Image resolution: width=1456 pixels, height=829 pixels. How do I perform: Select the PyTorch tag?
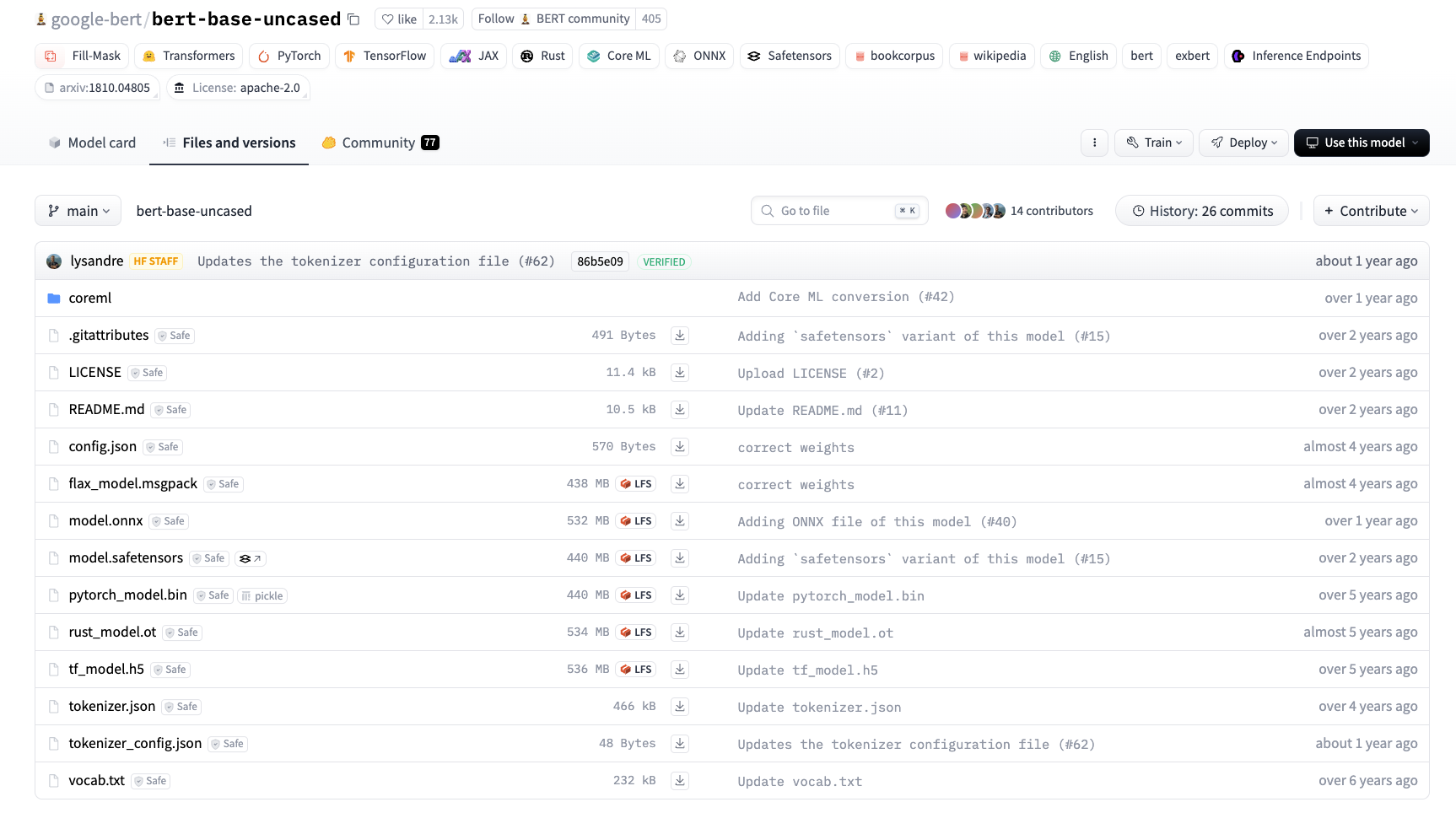tap(289, 56)
